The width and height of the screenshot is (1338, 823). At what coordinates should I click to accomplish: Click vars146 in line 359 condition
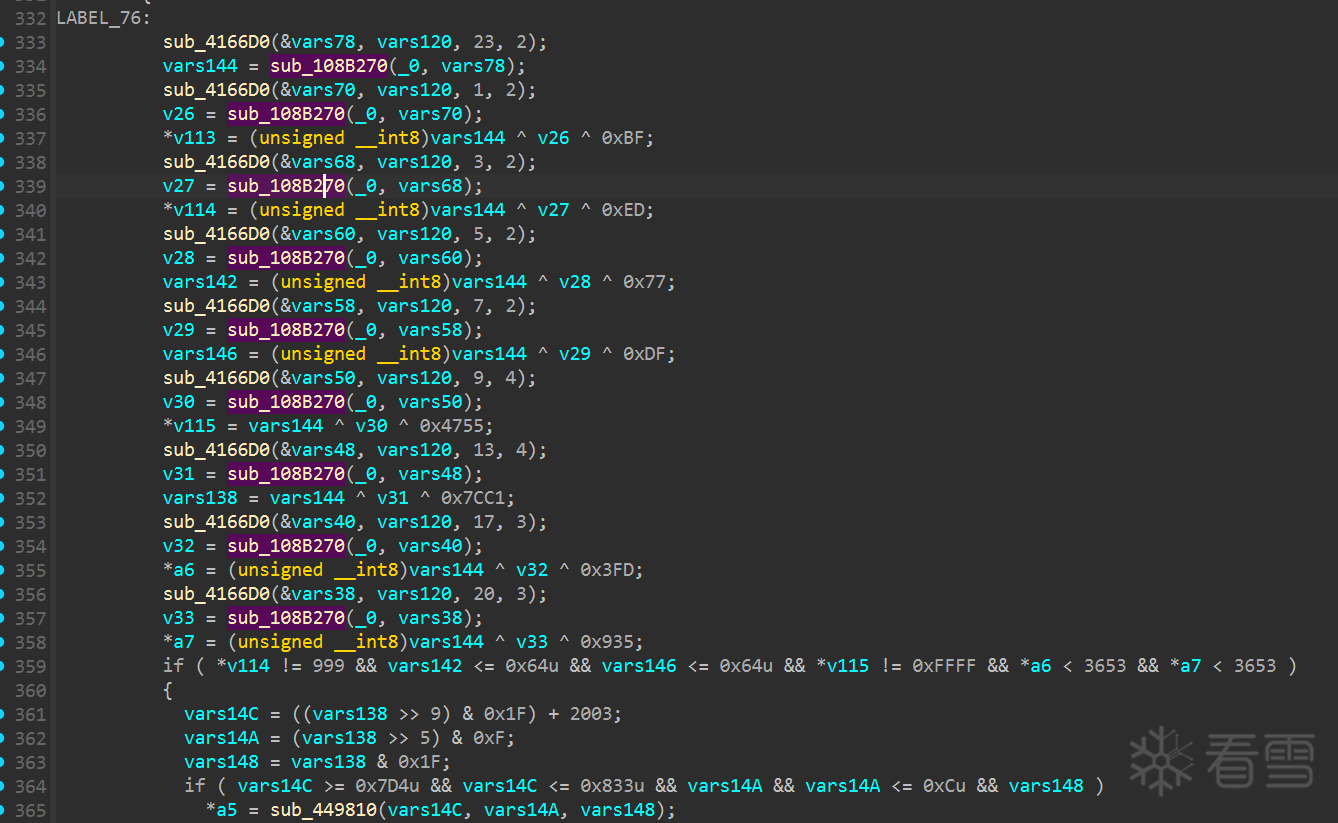click(x=639, y=666)
